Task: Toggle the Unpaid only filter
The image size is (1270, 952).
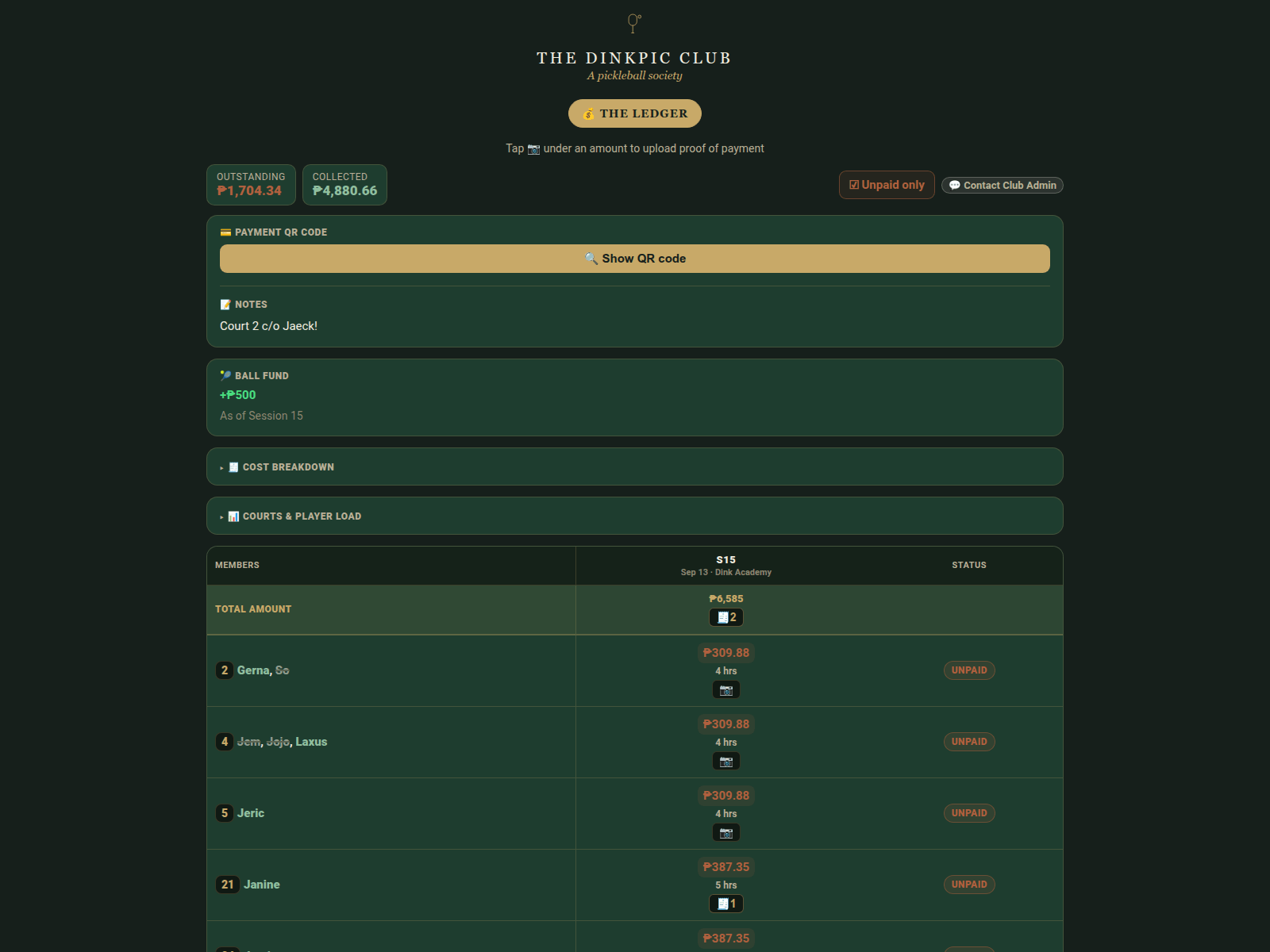Action: pyautogui.click(x=887, y=185)
